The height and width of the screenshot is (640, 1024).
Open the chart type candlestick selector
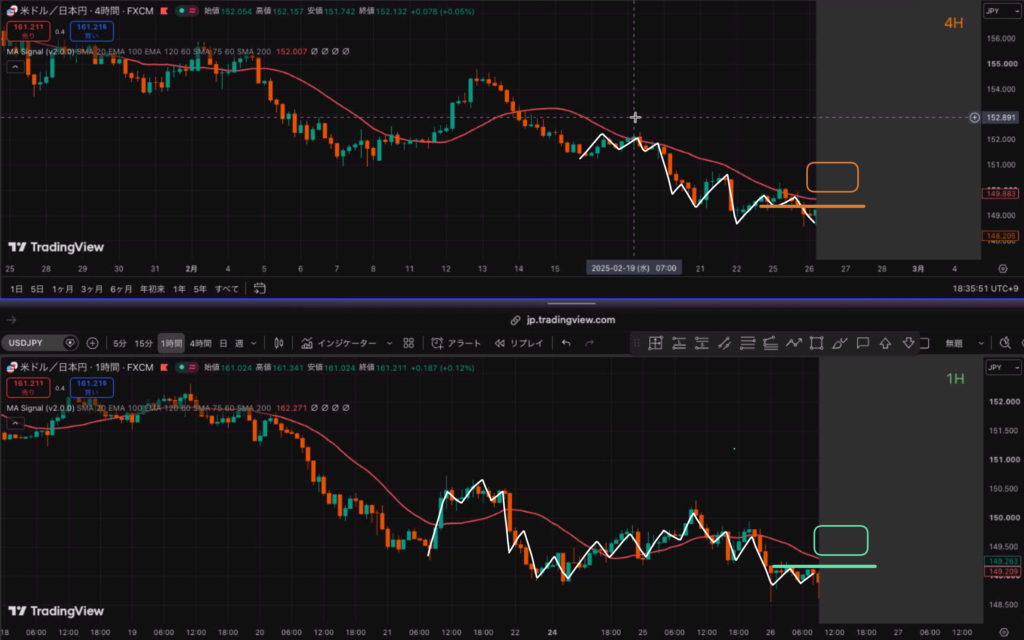[279, 343]
